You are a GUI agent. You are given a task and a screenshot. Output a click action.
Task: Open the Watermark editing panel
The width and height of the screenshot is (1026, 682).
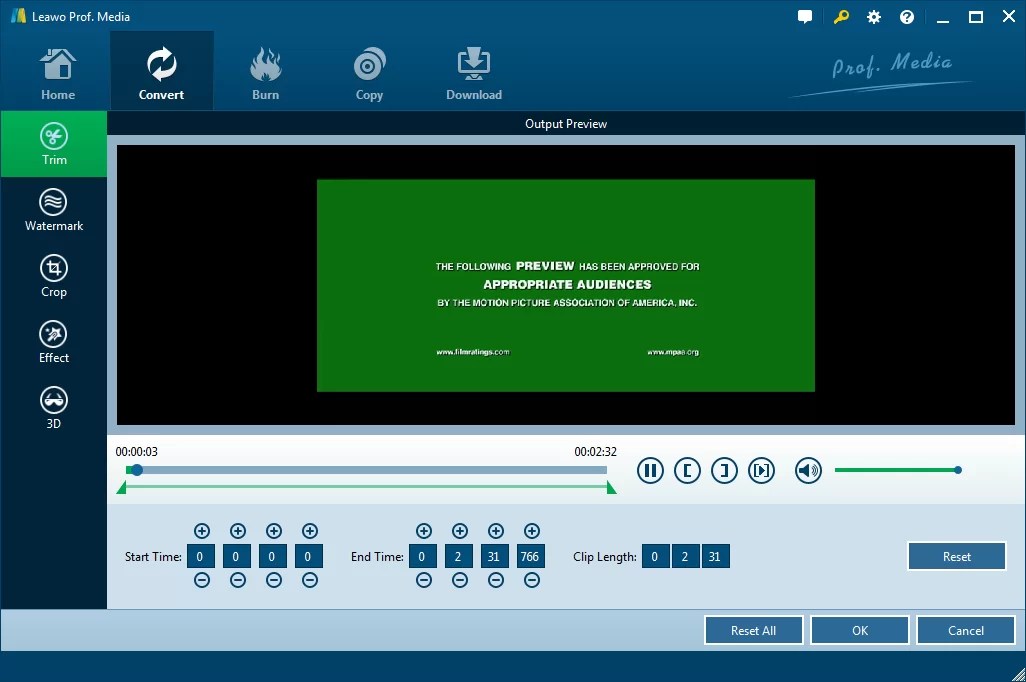coord(54,210)
